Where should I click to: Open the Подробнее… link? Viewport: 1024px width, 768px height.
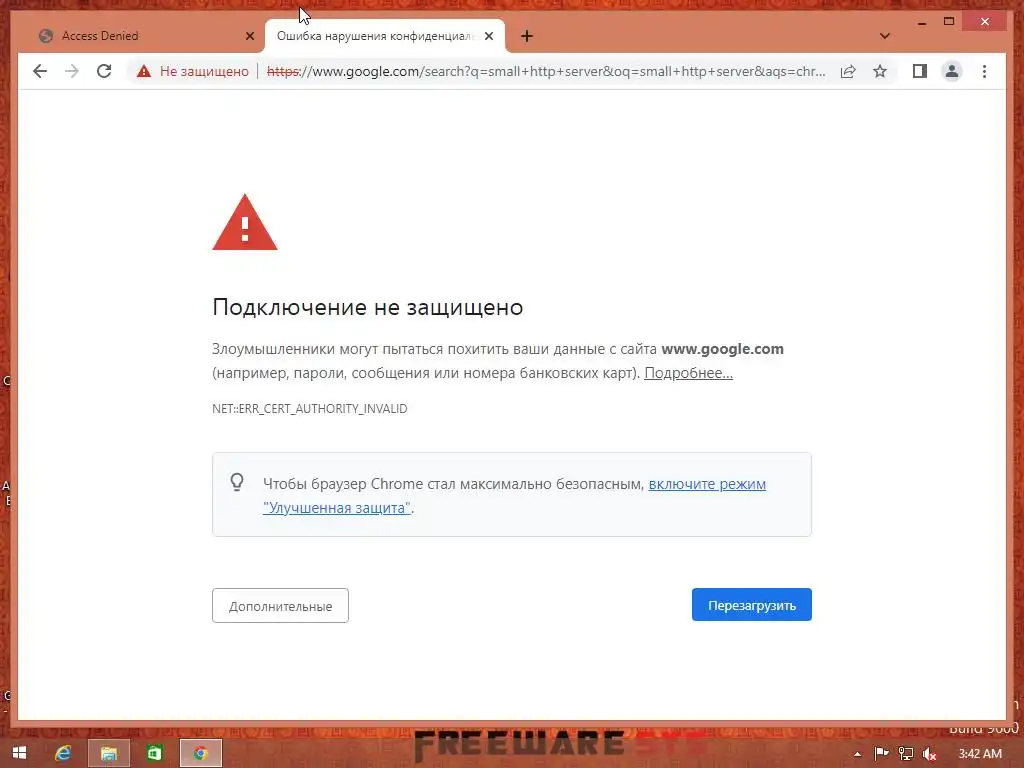tap(688, 373)
